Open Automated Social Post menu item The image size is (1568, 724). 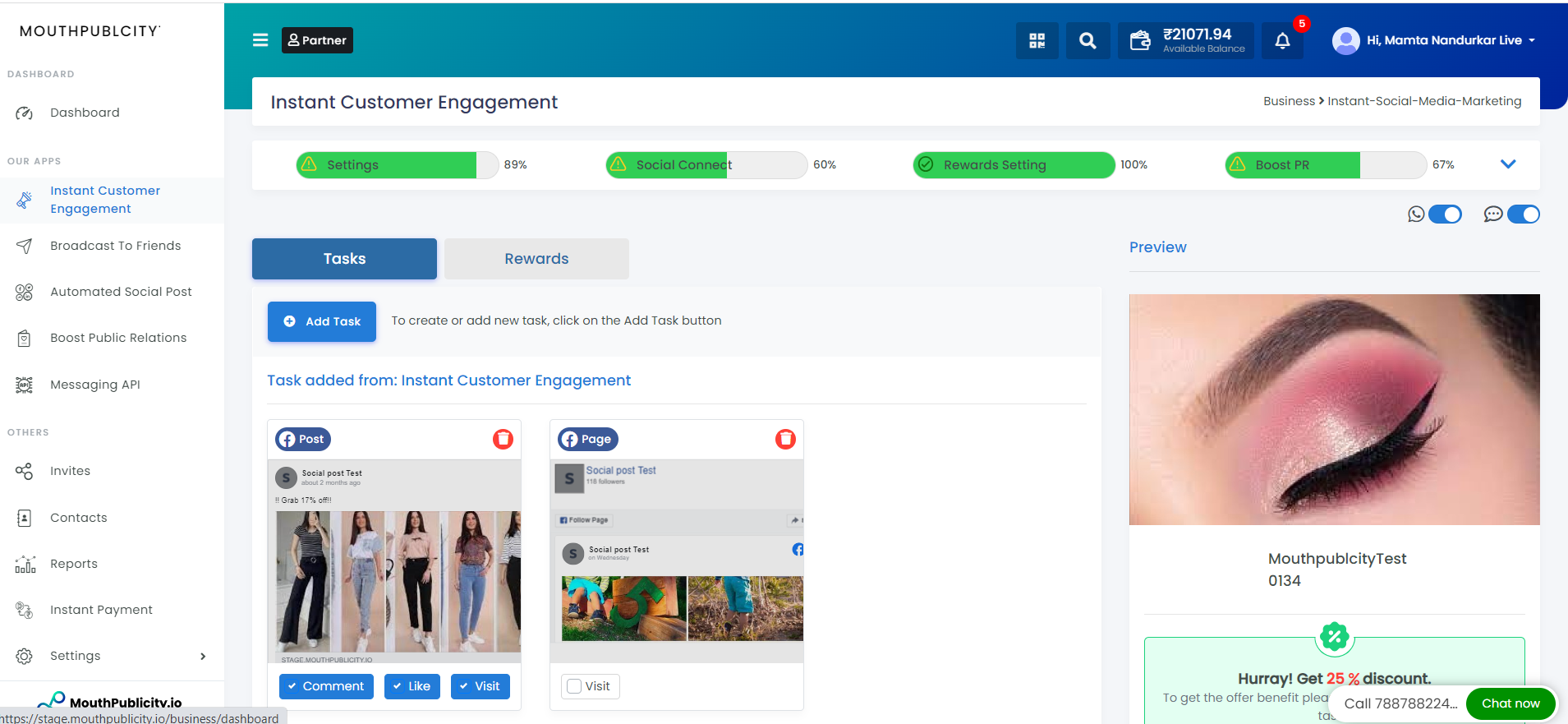coord(121,292)
